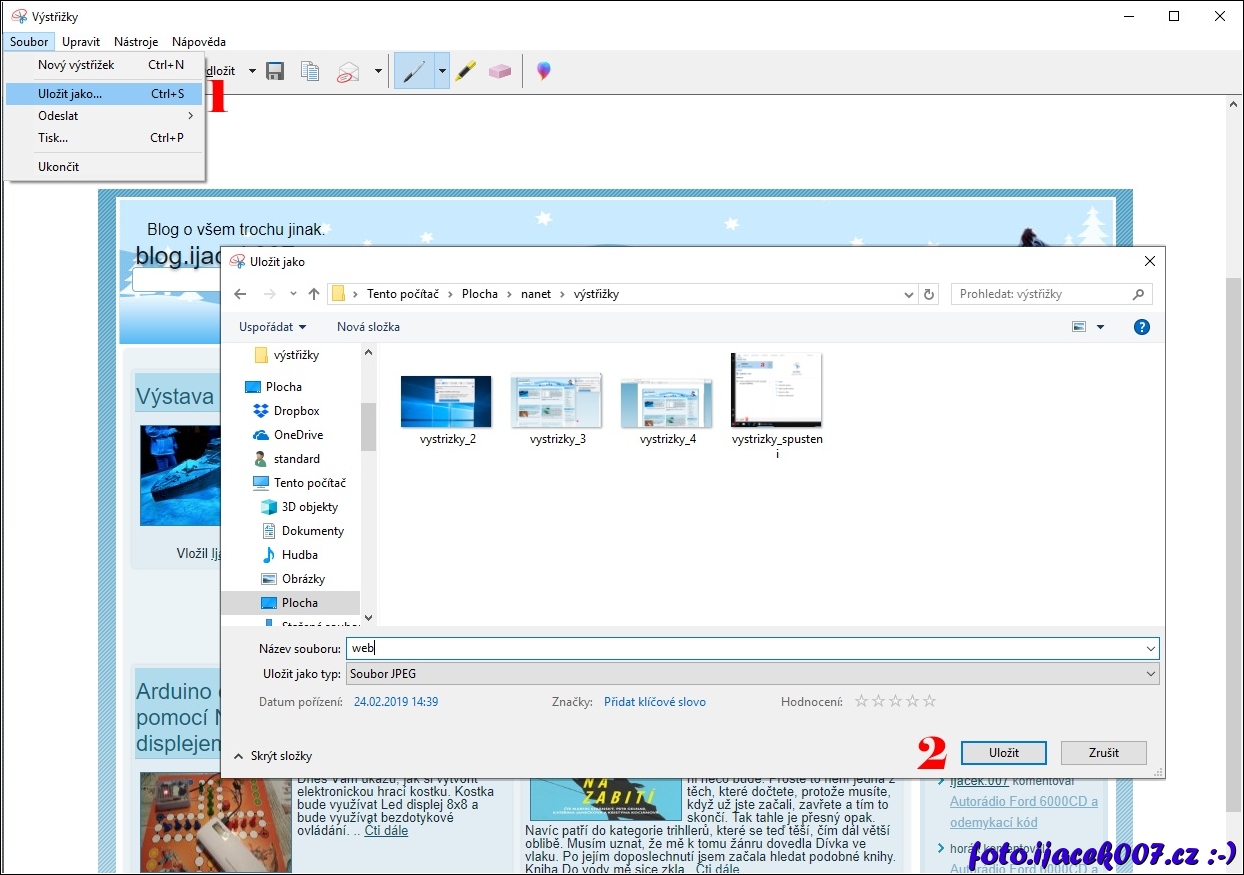The height and width of the screenshot is (875, 1244).
Task: Click the save floppy disk toolbar icon
Action: click(275, 71)
